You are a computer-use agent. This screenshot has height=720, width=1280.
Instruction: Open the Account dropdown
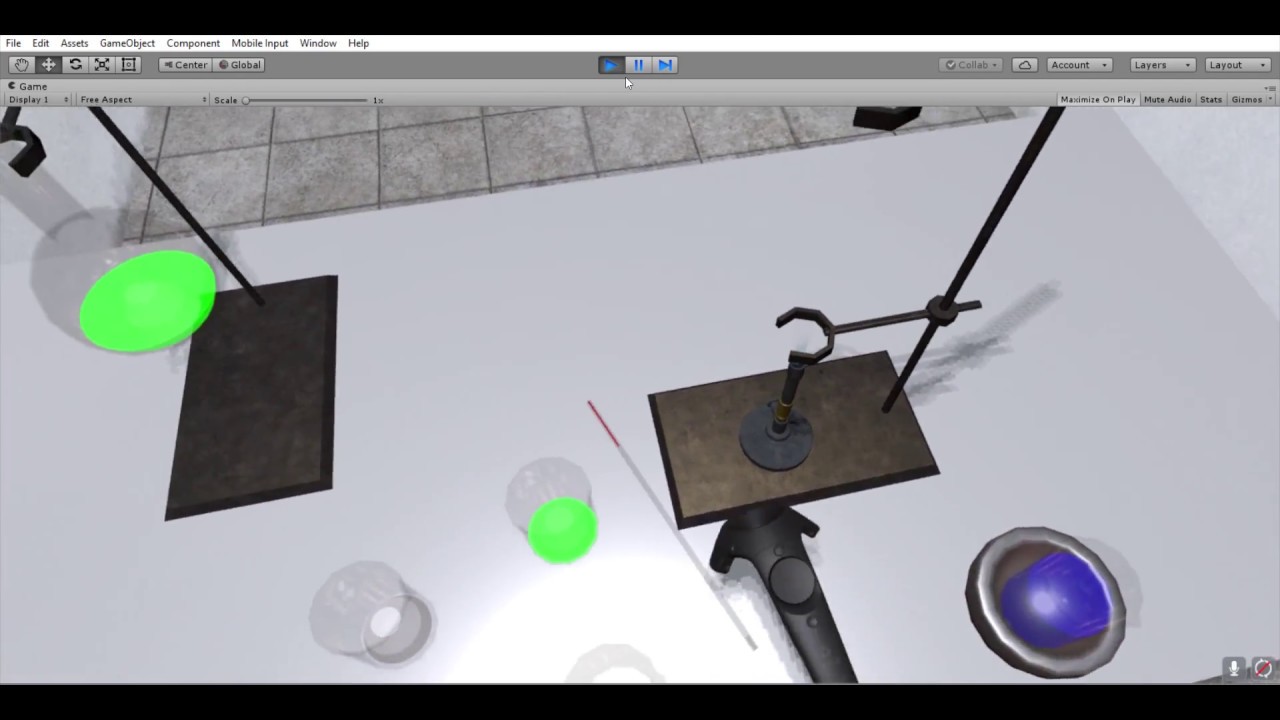coord(1079,65)
